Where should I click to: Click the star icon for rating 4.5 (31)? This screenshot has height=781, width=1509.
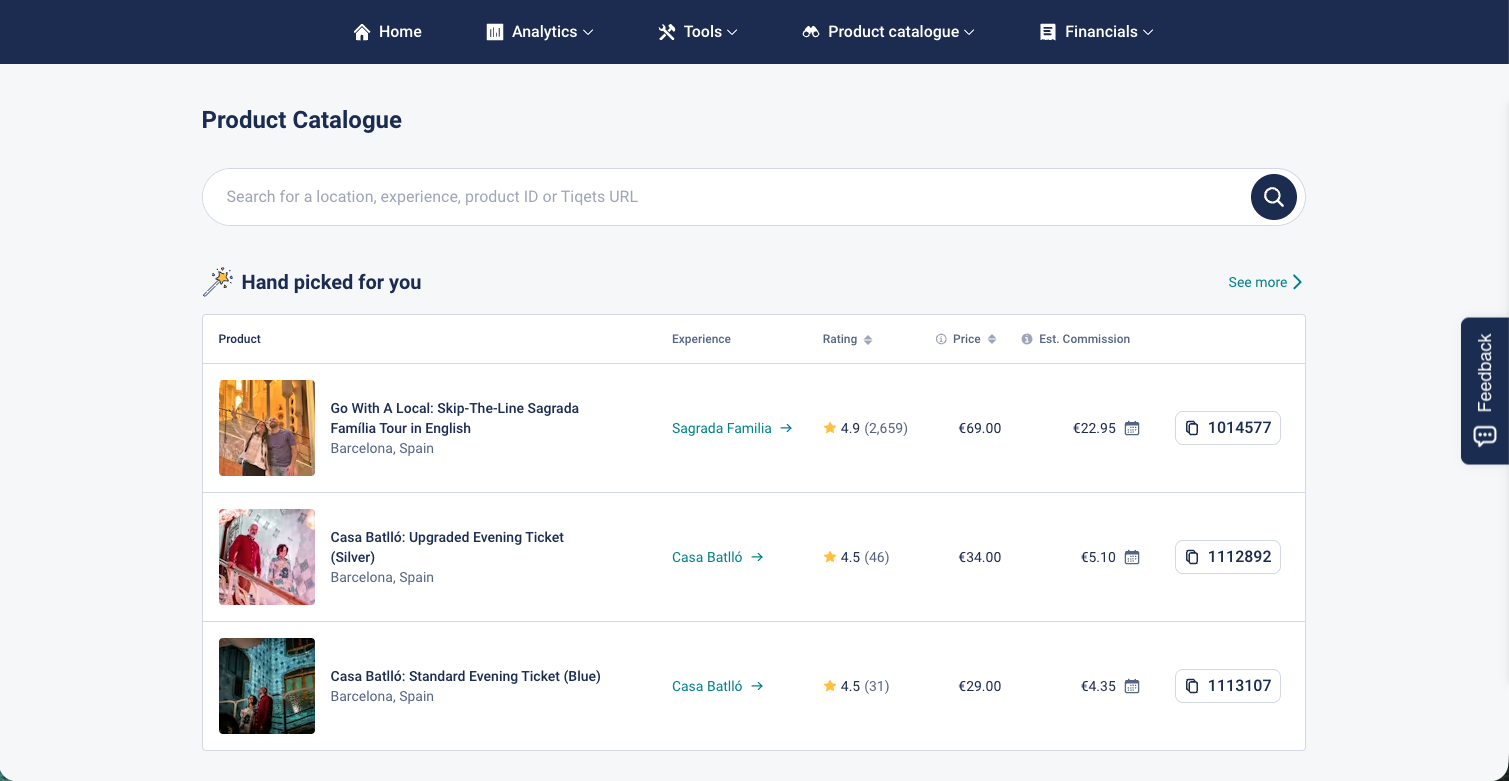[830, 686]
